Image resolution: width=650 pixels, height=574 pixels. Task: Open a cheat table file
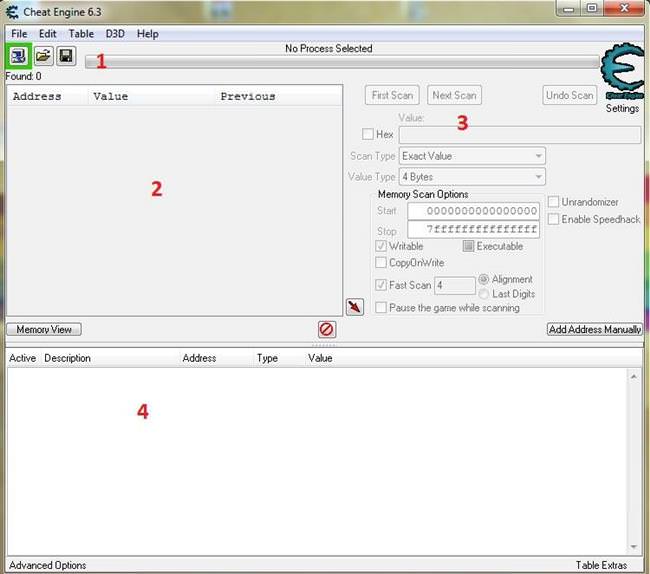(x=43, y=56)
